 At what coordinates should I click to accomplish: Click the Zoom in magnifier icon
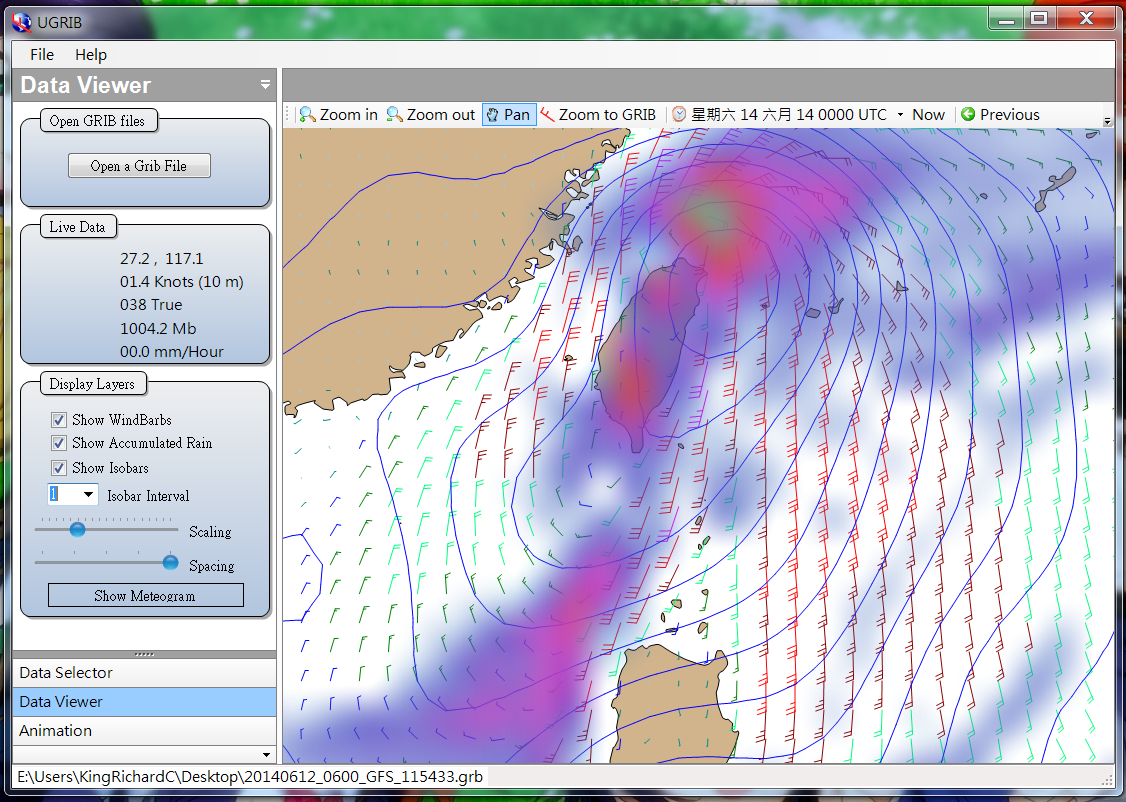point(308,115)
